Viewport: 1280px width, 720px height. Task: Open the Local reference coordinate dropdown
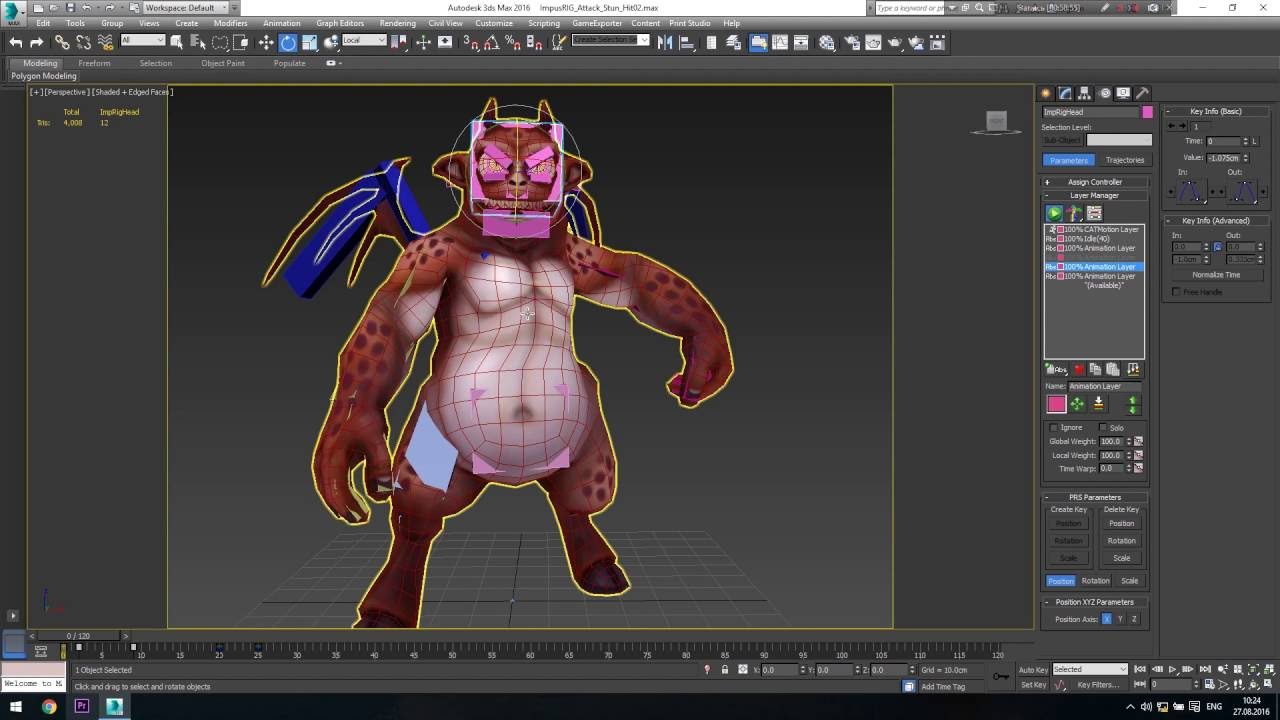364,41
